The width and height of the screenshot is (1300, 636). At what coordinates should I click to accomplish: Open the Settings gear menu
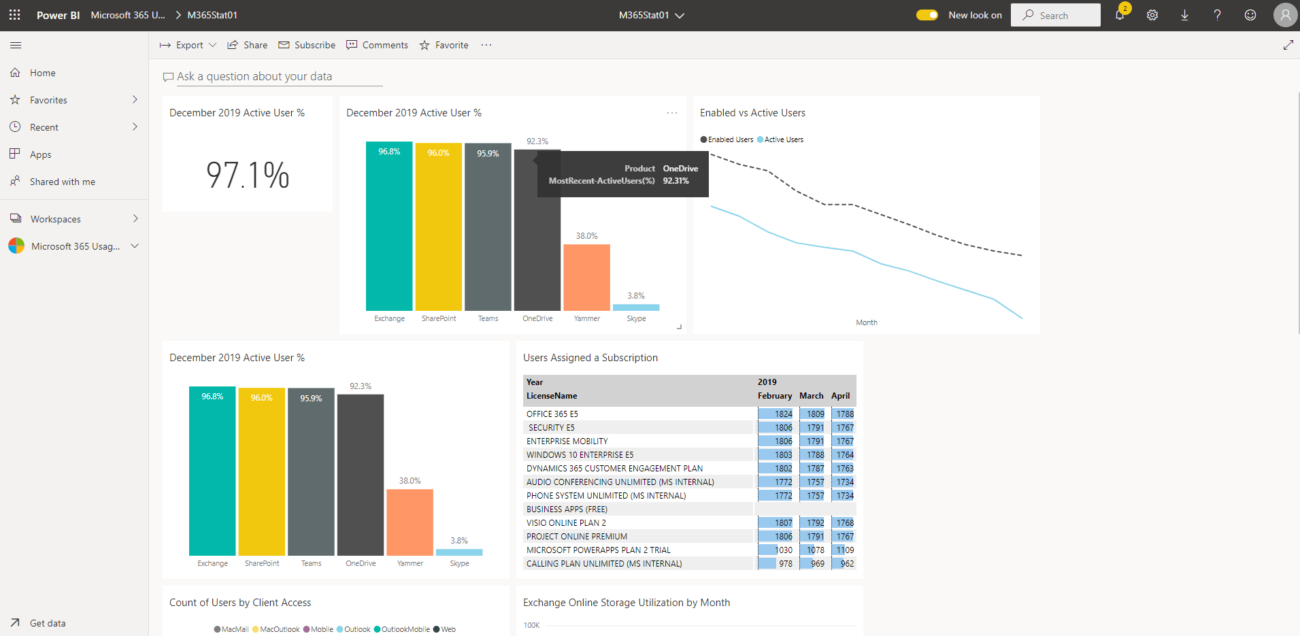point(1153,15)
